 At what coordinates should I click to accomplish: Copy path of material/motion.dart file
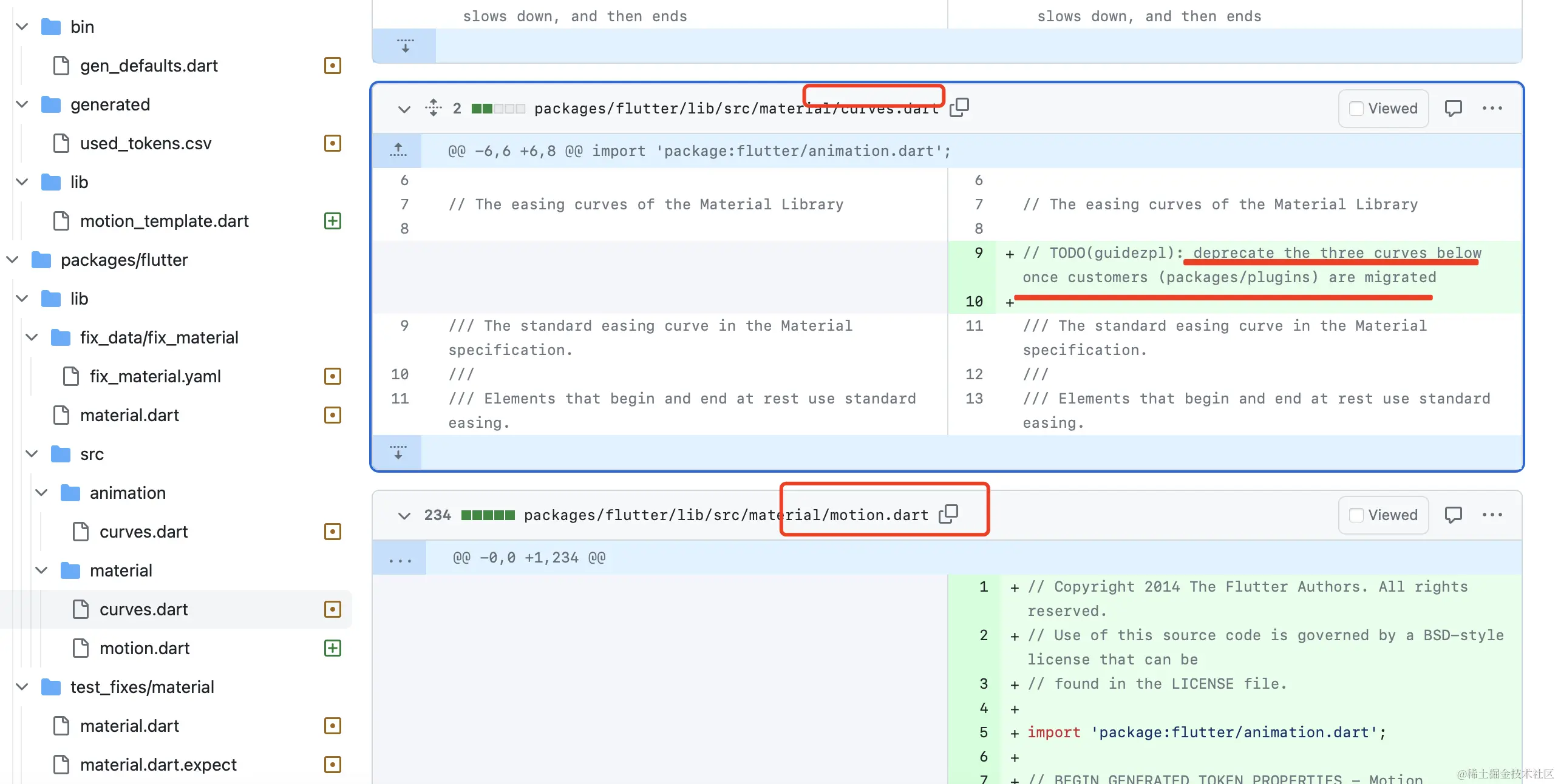[948, 514]
